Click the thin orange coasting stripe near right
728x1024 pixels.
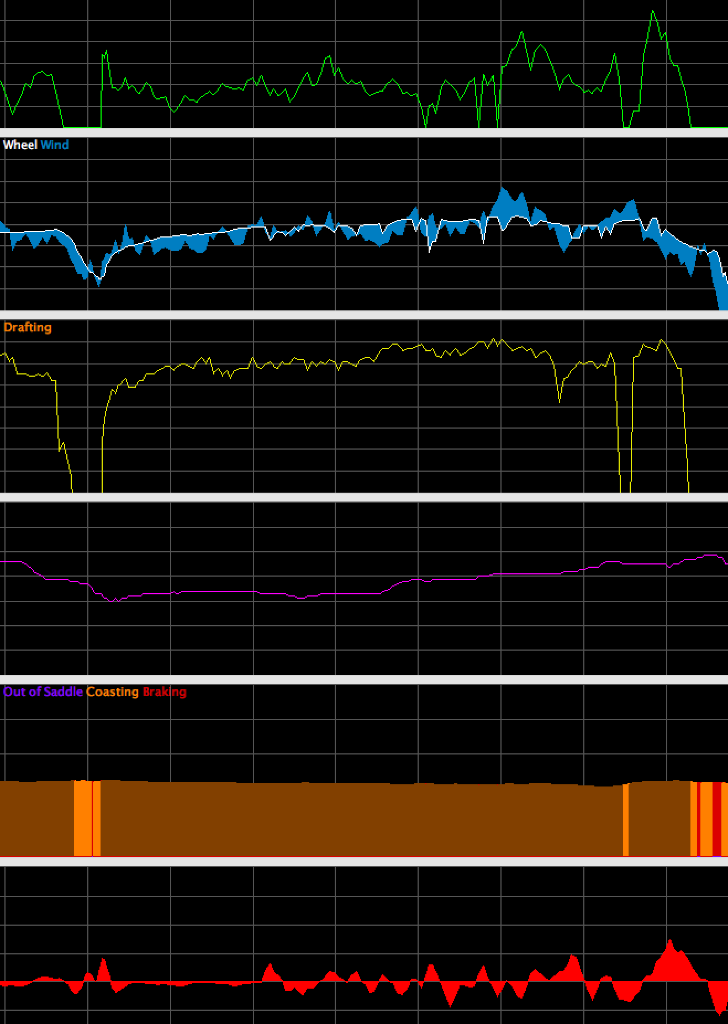coord(625,820)
